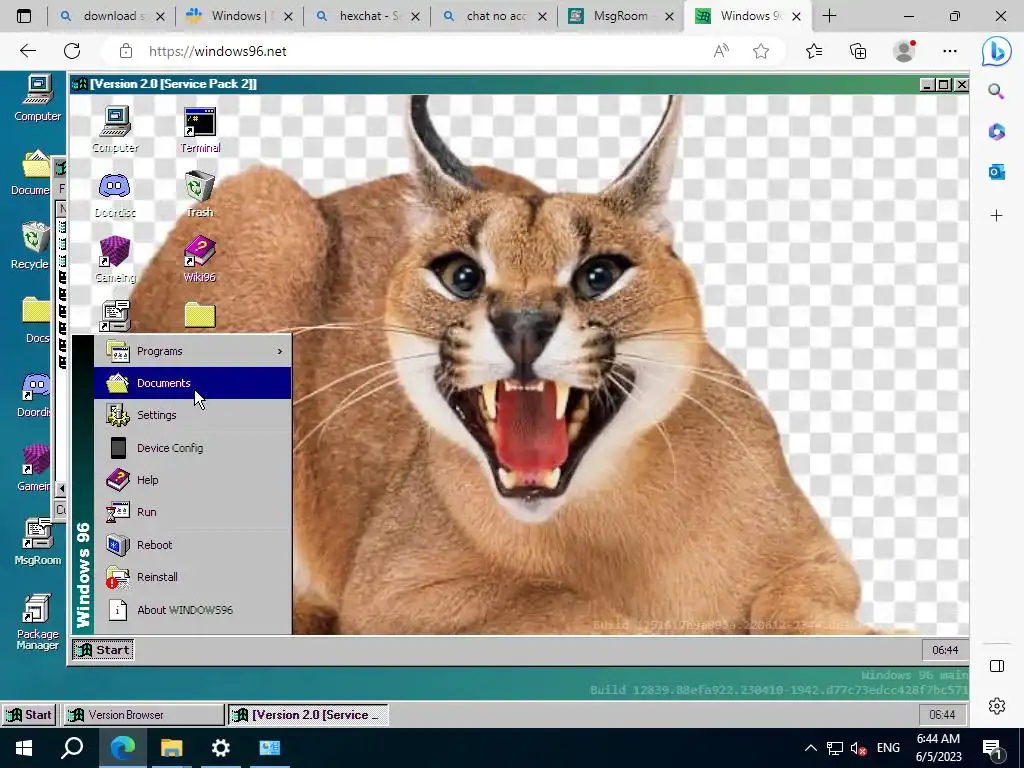Open Computer icon inside Version 2.0 window

point(116,129)
